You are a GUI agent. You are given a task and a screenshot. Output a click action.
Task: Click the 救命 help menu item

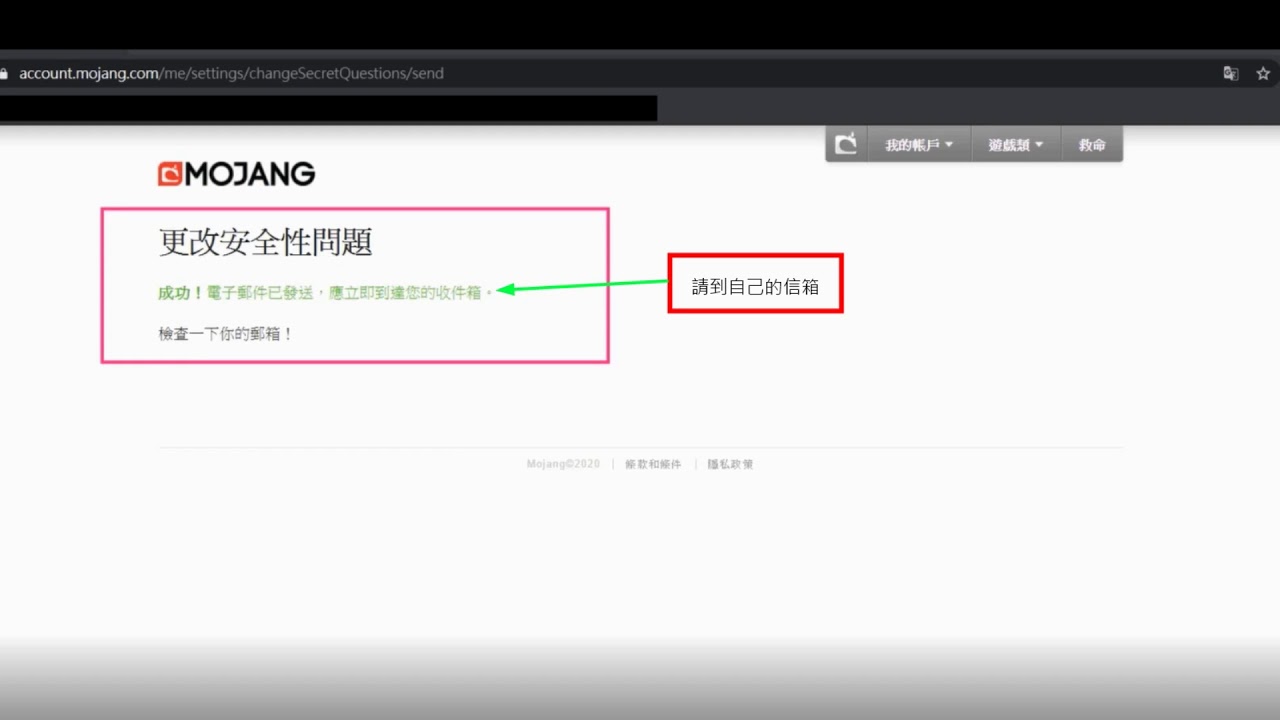point(1092,145)
